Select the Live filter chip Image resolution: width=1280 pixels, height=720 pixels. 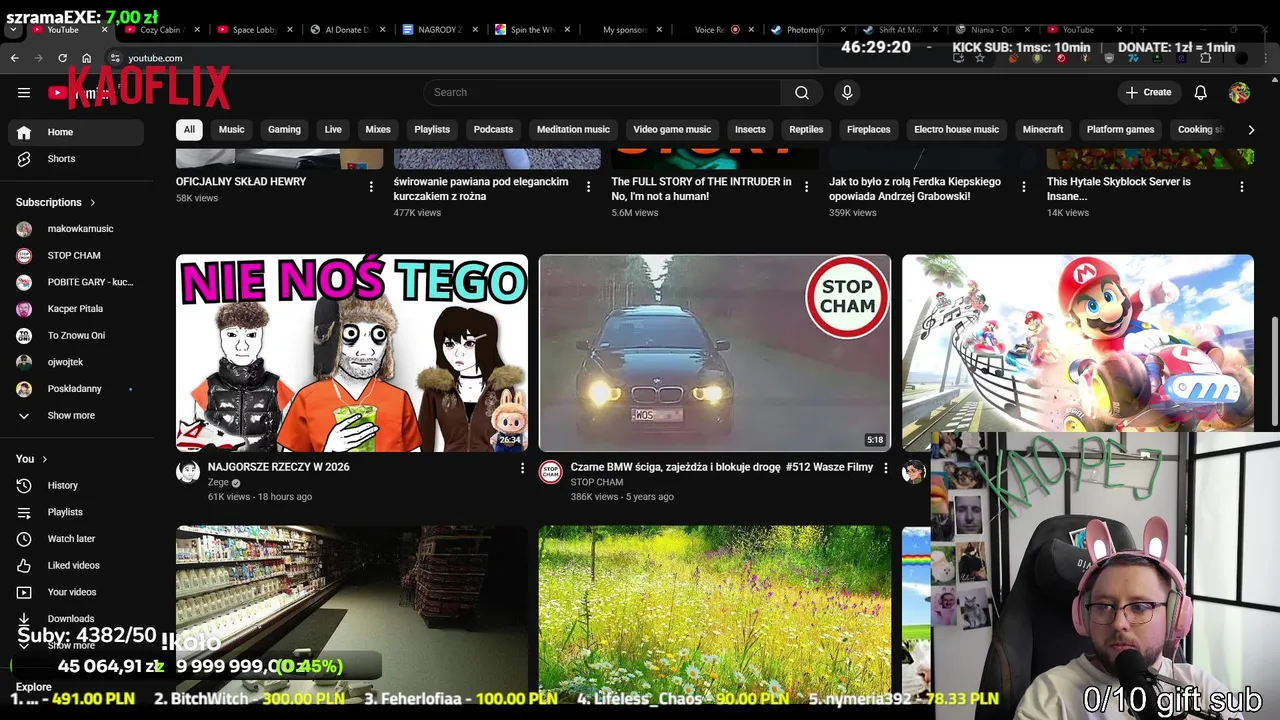[x=333, y=129]
